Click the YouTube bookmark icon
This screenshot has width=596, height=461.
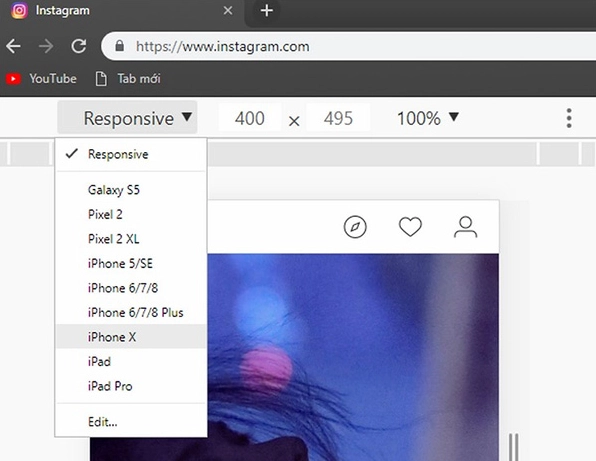[x=13, y=79]
